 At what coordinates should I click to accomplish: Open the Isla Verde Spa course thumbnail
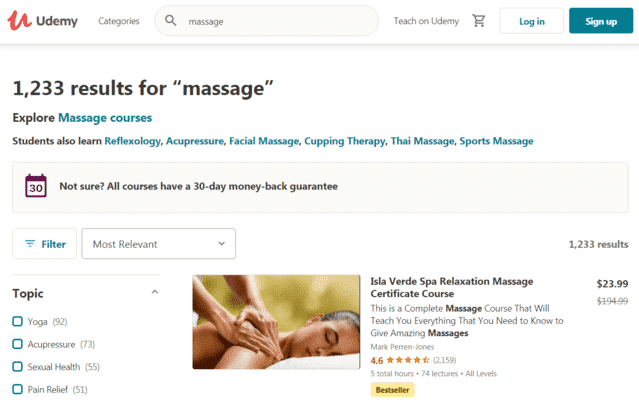tap(276, 322)
